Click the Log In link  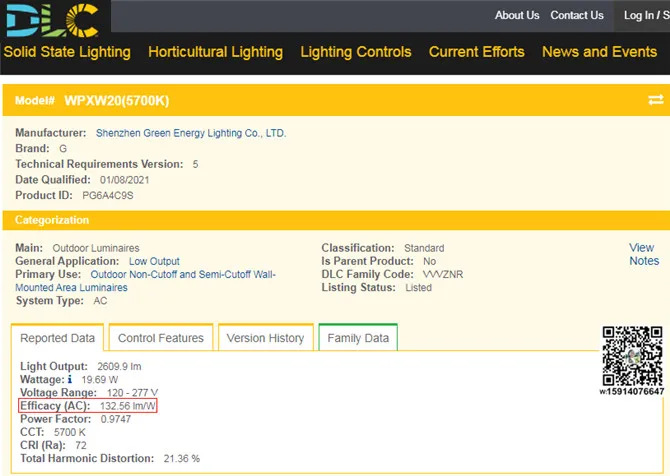coord(645,15)
